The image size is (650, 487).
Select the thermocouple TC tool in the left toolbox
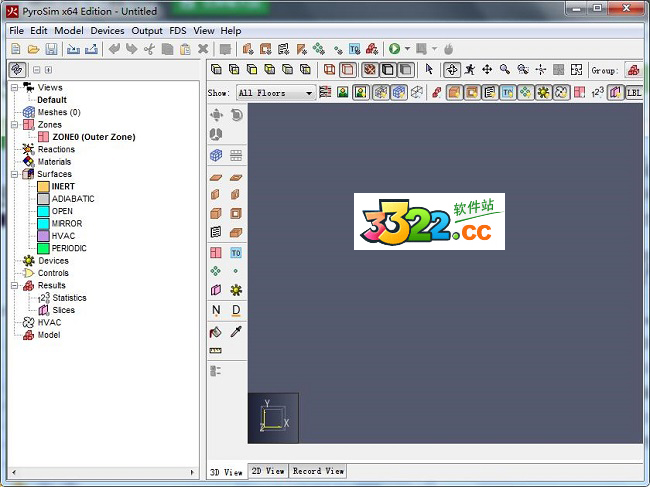[x=236, y=252]
